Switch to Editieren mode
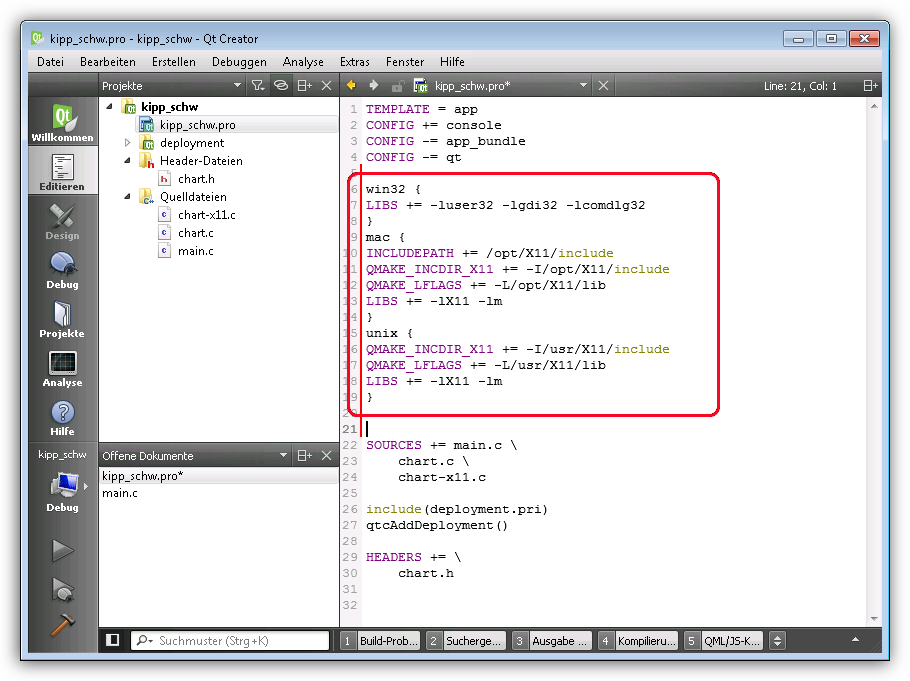 click(x=62, y=172)
